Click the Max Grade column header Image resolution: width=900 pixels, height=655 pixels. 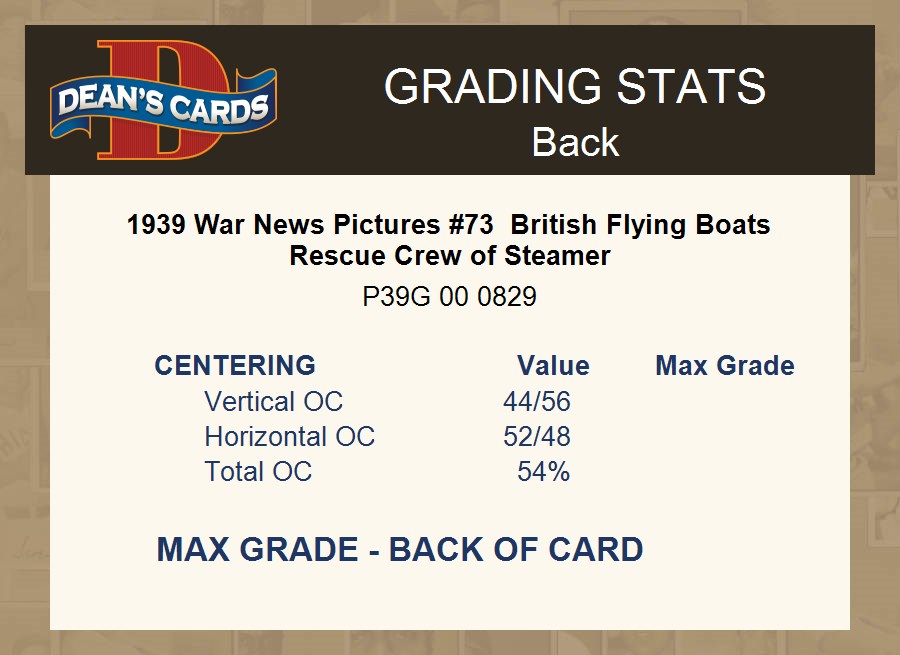point(725,365)
